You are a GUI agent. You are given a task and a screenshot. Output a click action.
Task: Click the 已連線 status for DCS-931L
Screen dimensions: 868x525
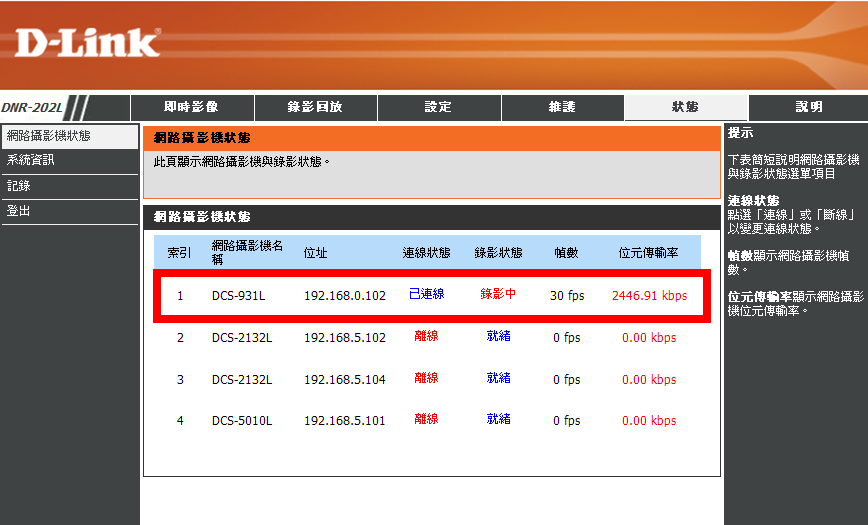click(427, 294)
